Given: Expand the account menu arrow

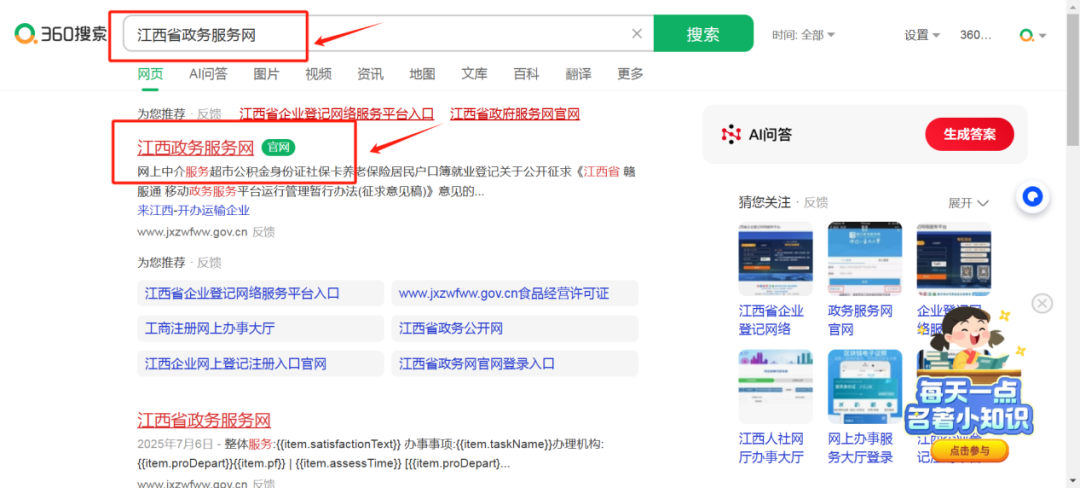Looking at the screenshot, I should (1043, 36).
